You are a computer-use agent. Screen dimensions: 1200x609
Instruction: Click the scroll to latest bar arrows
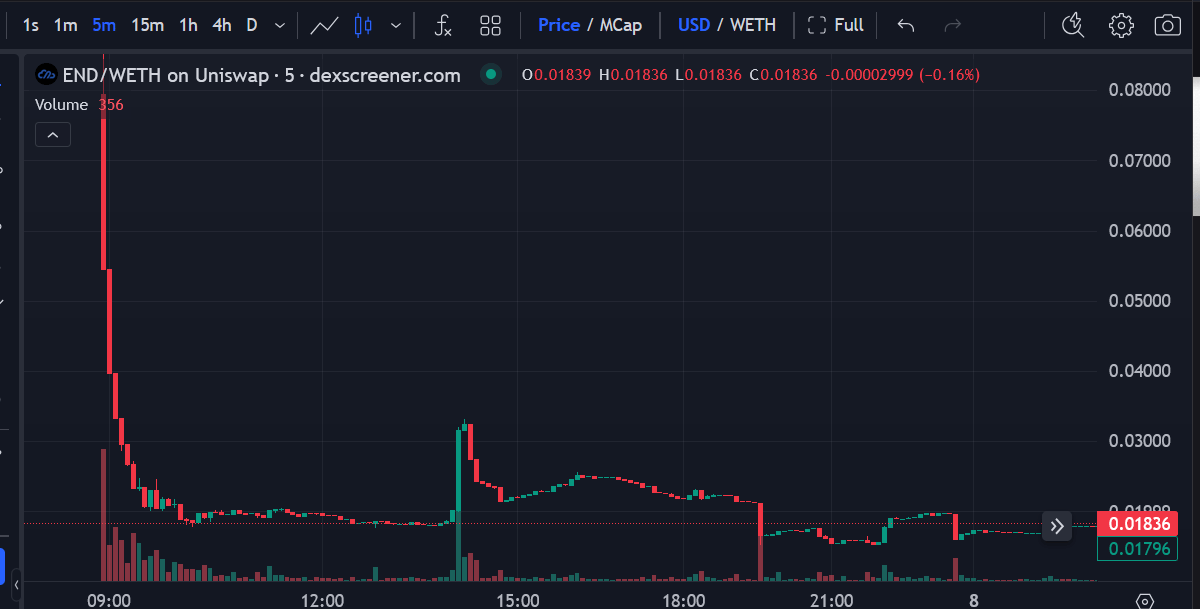(x=1057, y=526)
